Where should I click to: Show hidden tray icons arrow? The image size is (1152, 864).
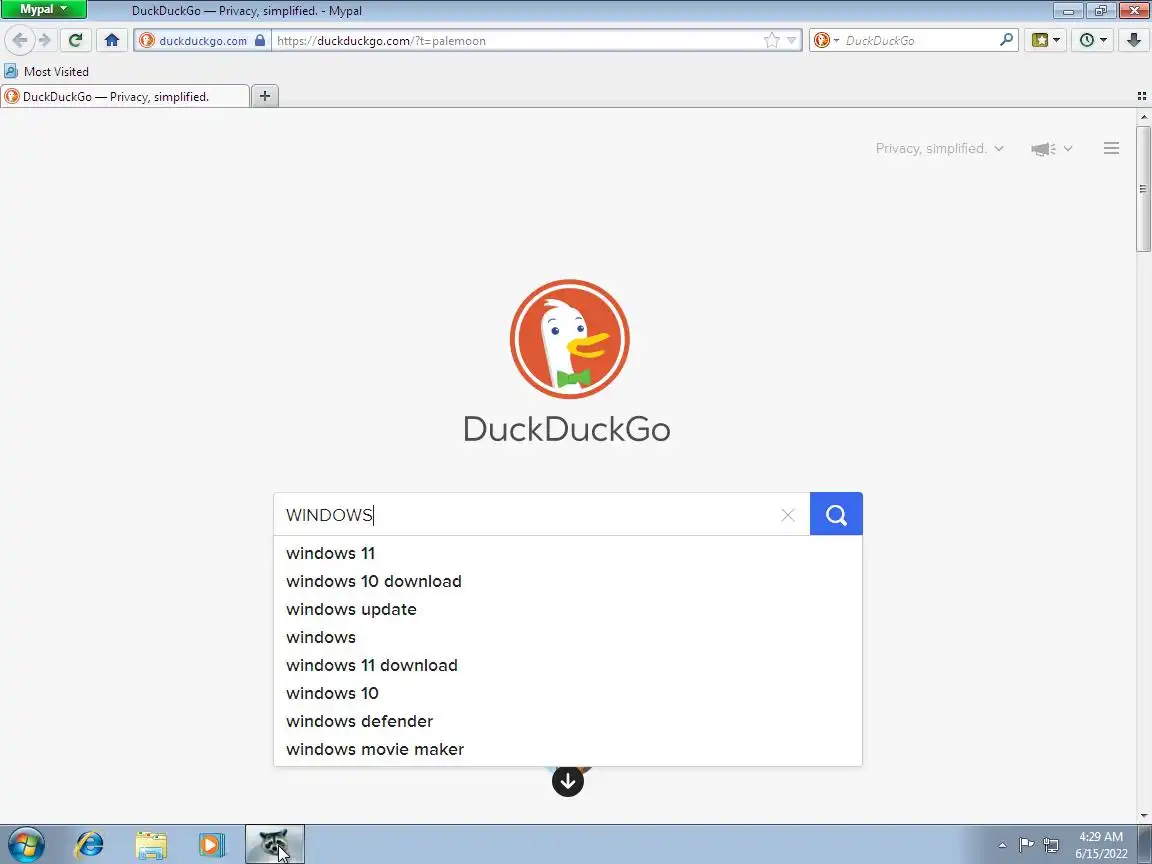pyautogui.click(x=1002, y=846)
